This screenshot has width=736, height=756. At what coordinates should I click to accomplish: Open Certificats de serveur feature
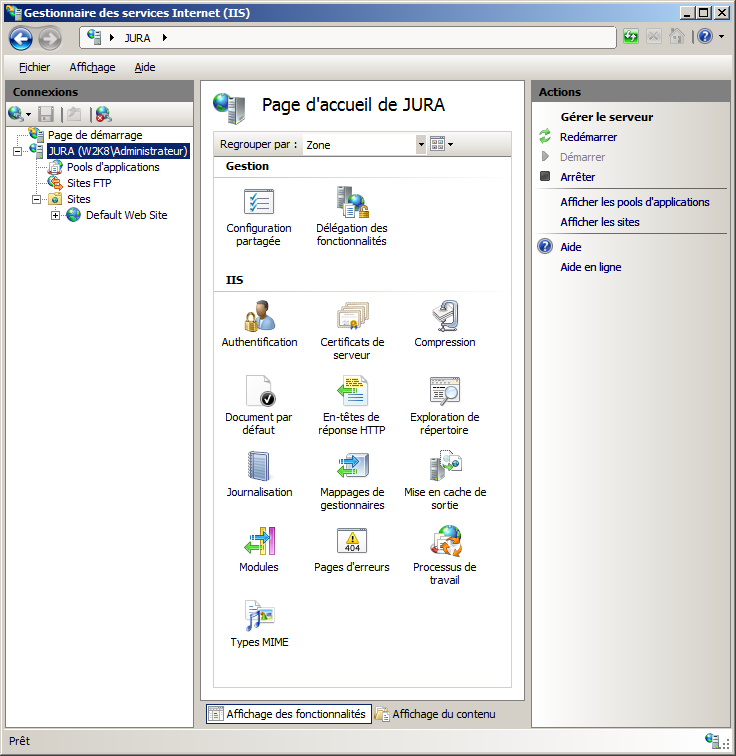pyautogui.click(x=352, y=317)
